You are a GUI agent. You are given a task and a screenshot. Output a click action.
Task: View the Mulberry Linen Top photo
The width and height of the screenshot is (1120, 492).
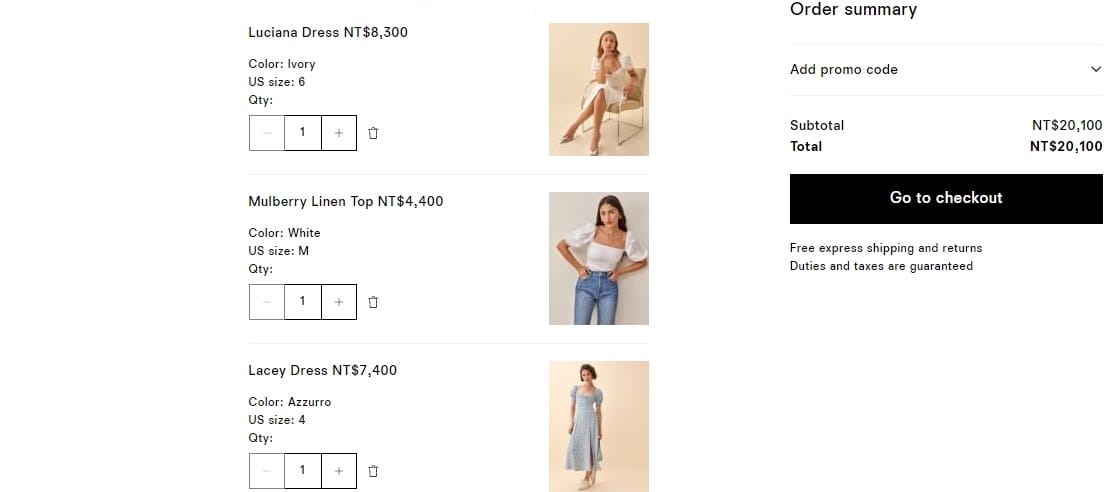point(598,258)
